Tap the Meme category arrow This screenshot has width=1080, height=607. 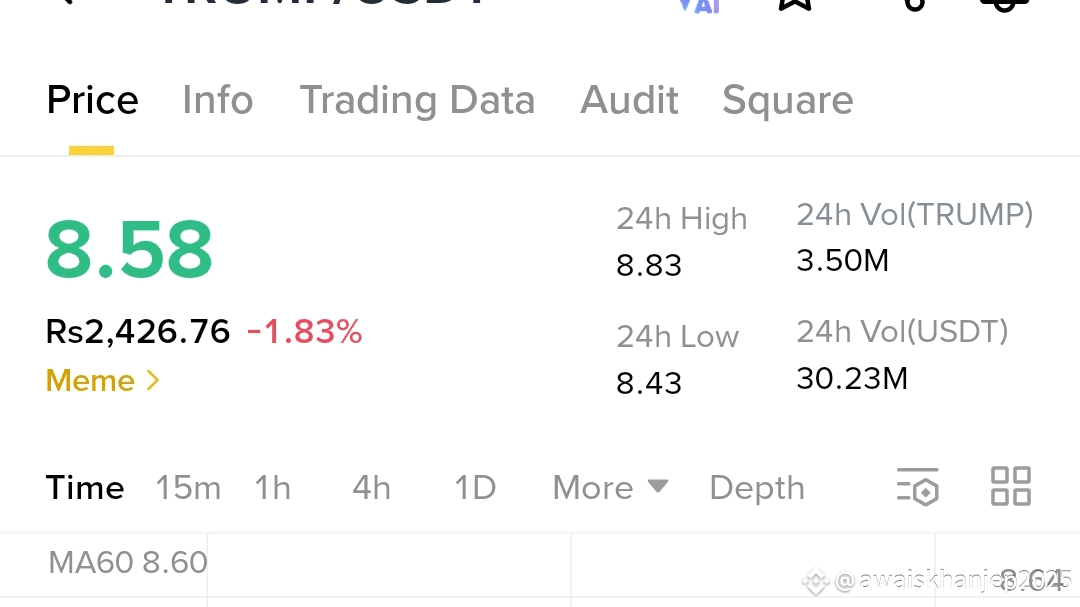(153, 380)
